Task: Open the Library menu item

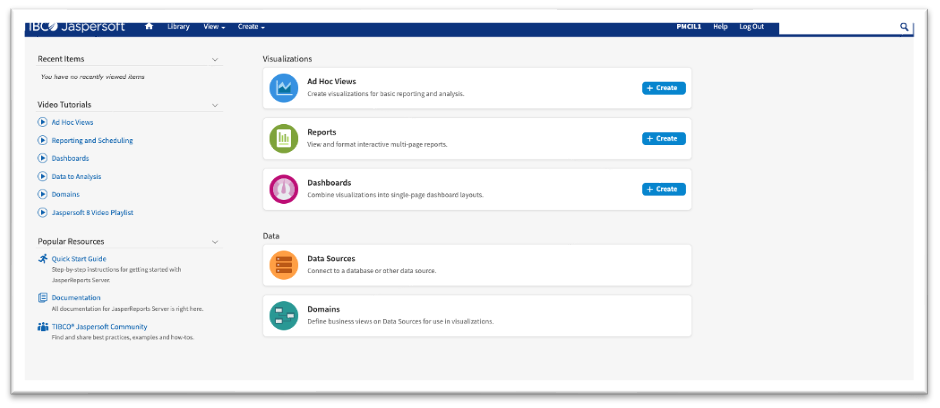Action: coord(179,27)
